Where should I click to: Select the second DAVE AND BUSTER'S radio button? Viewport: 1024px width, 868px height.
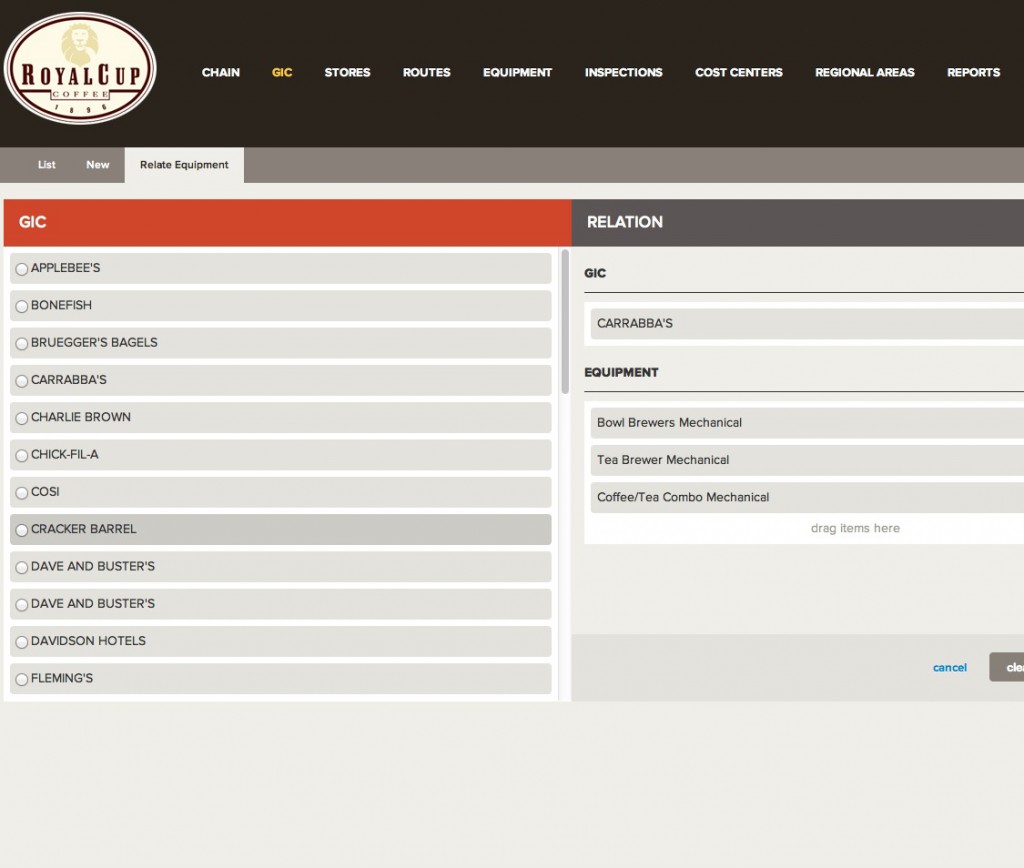click(x=22, y=605)
